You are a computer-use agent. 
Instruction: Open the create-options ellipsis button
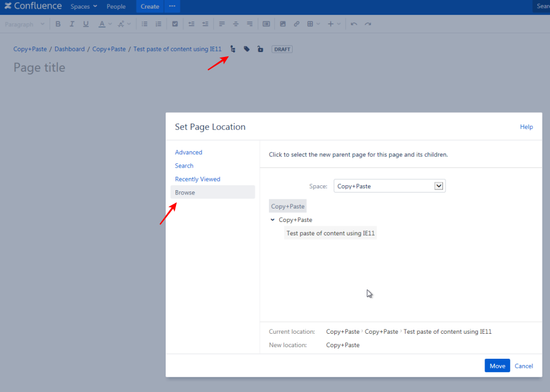[x=172, y=6]
